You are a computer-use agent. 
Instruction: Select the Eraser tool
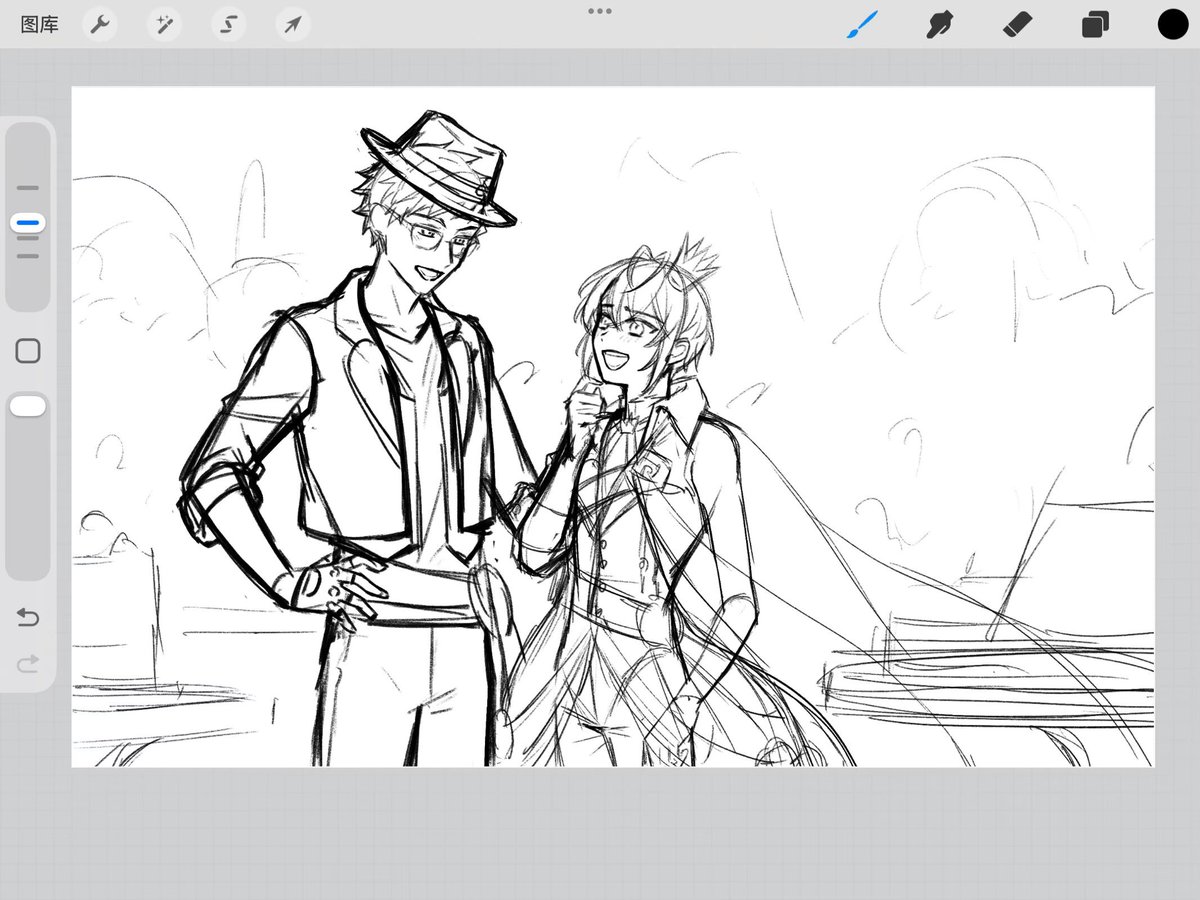click(x=1017, y=24)
